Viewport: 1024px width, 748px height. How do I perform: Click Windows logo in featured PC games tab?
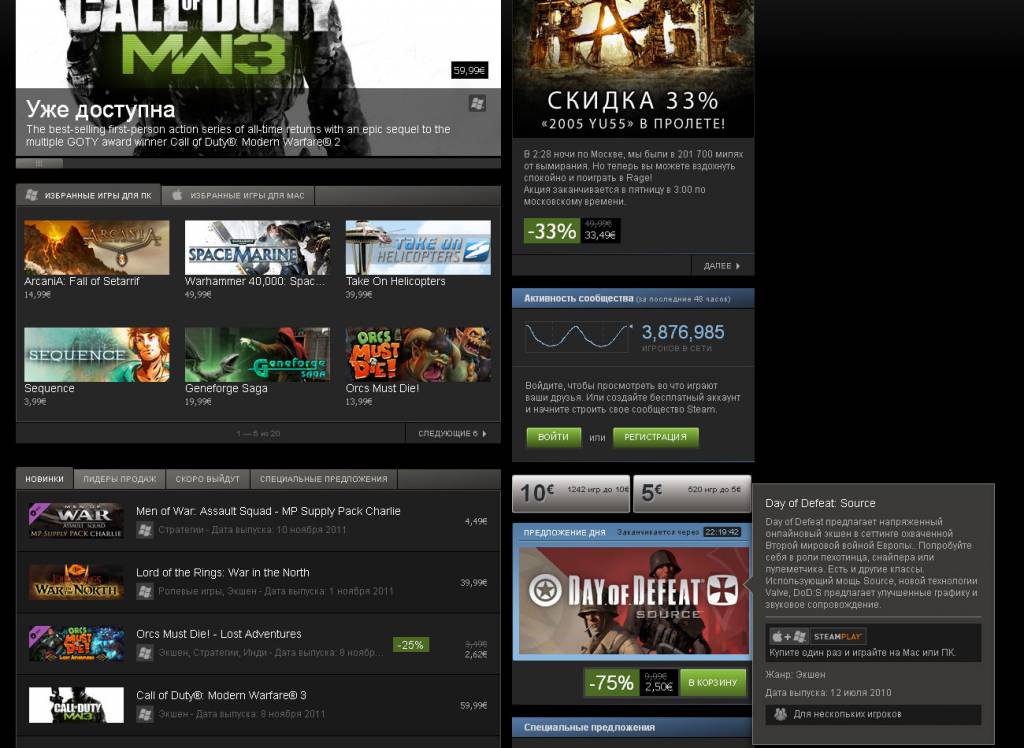tap(32, 195)
